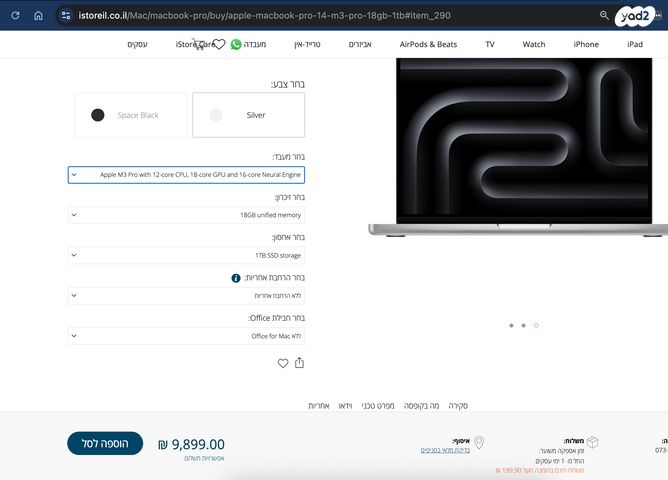The height and width of the screenshot is (480, 668).
Task: Click the yad2 logo badge
Action: (x=634, y=17)
